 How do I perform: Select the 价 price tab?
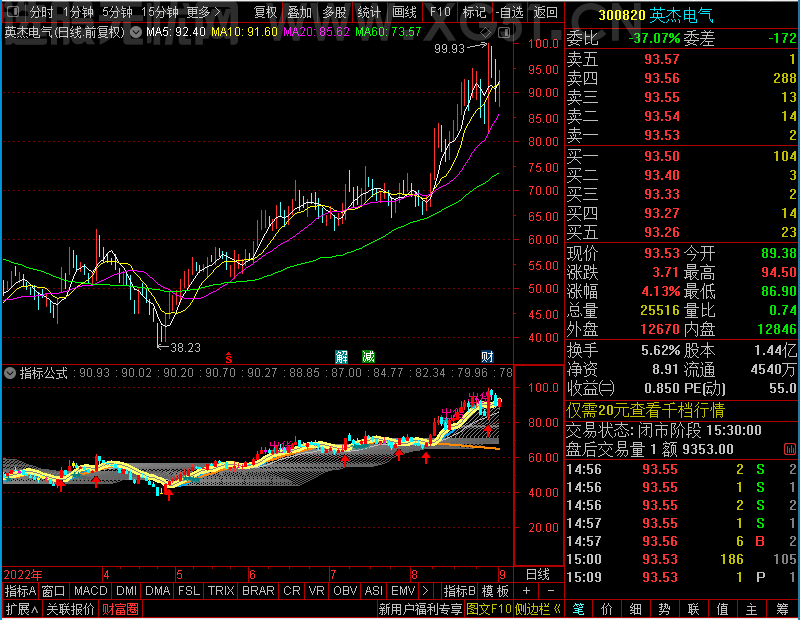pyautogui.click(x=607, y=609)
